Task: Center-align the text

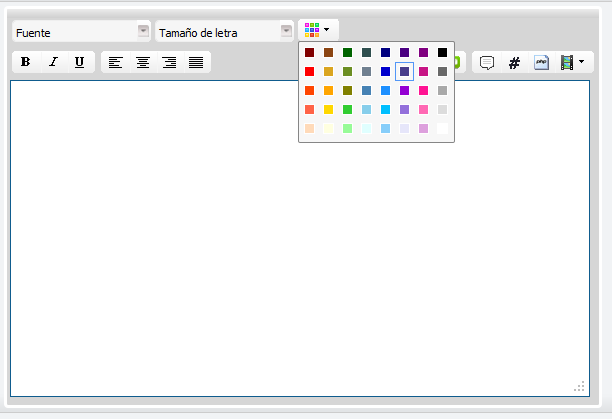Action: coord(143,62)
